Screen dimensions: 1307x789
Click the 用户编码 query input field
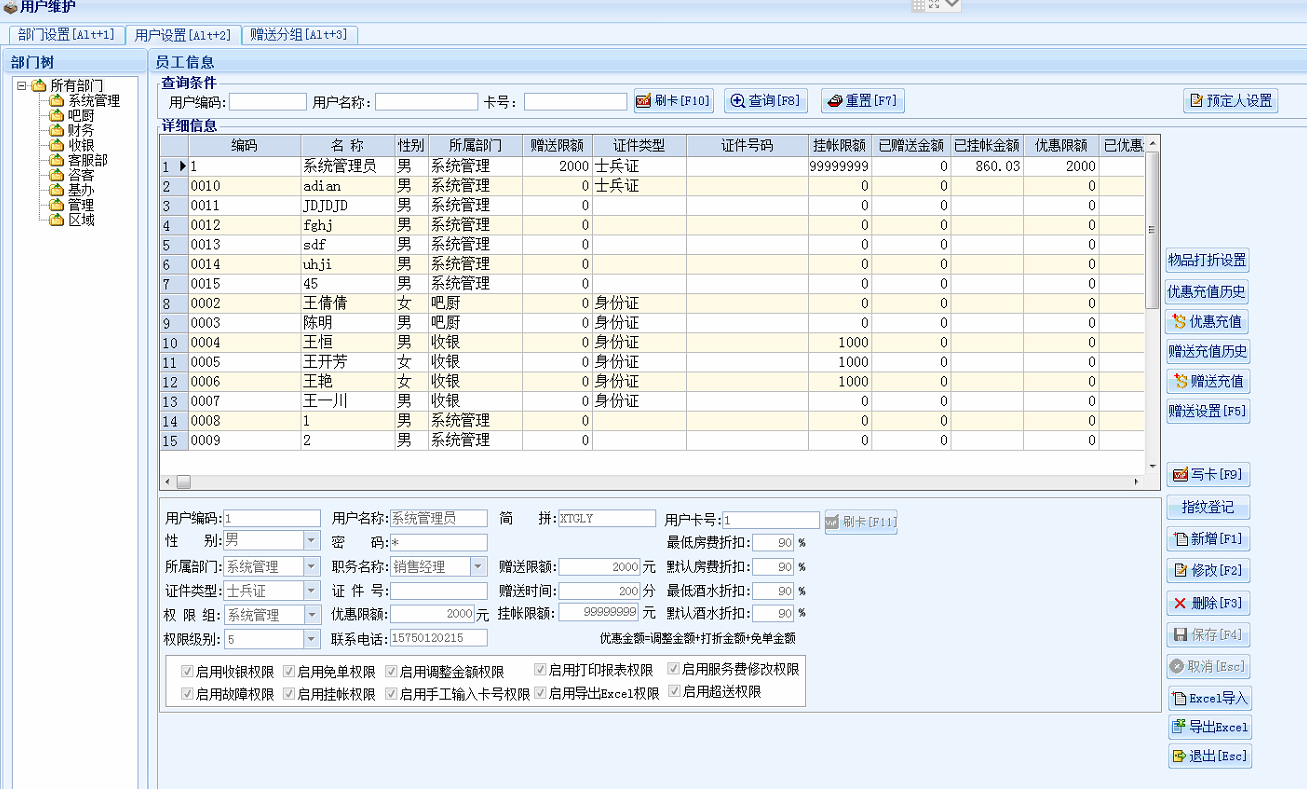coord(268,102)
